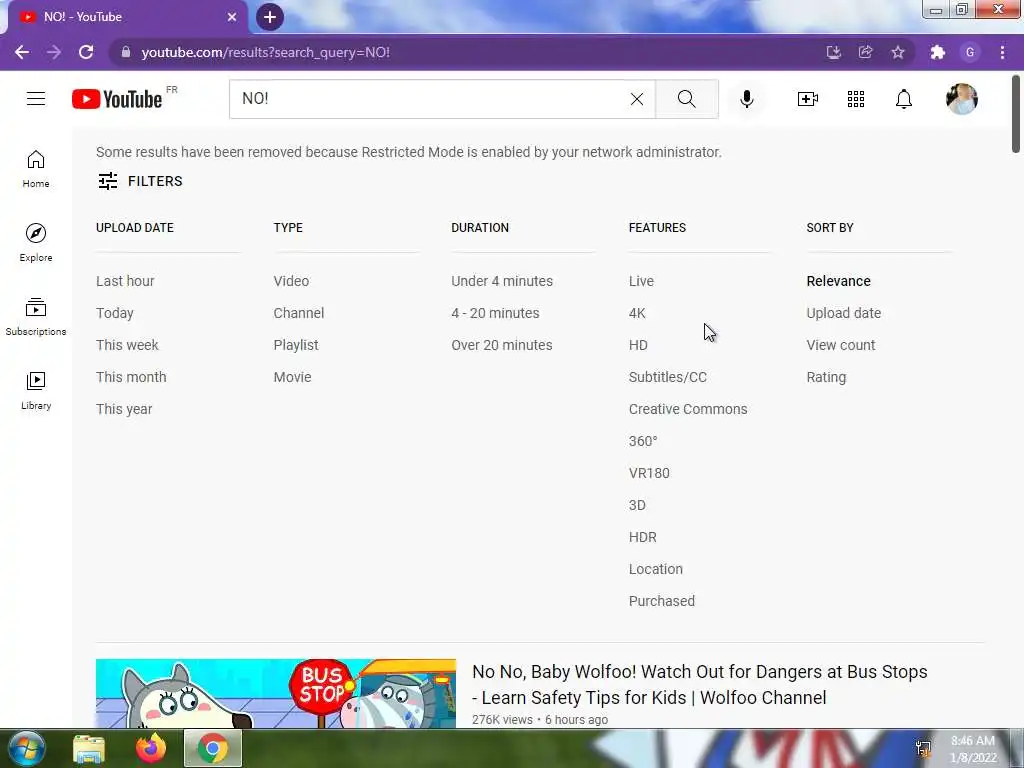Enable the Subtitles/CC filter
This screenshot has width=1024, height=768.
(x=667, y=377)
